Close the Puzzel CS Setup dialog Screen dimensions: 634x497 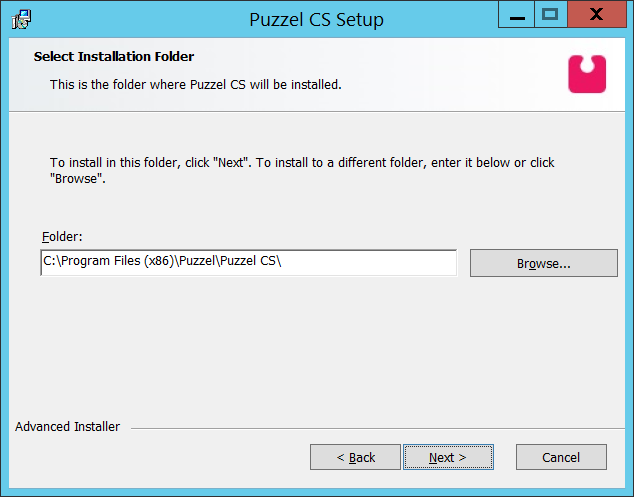[x=596, y=14]
